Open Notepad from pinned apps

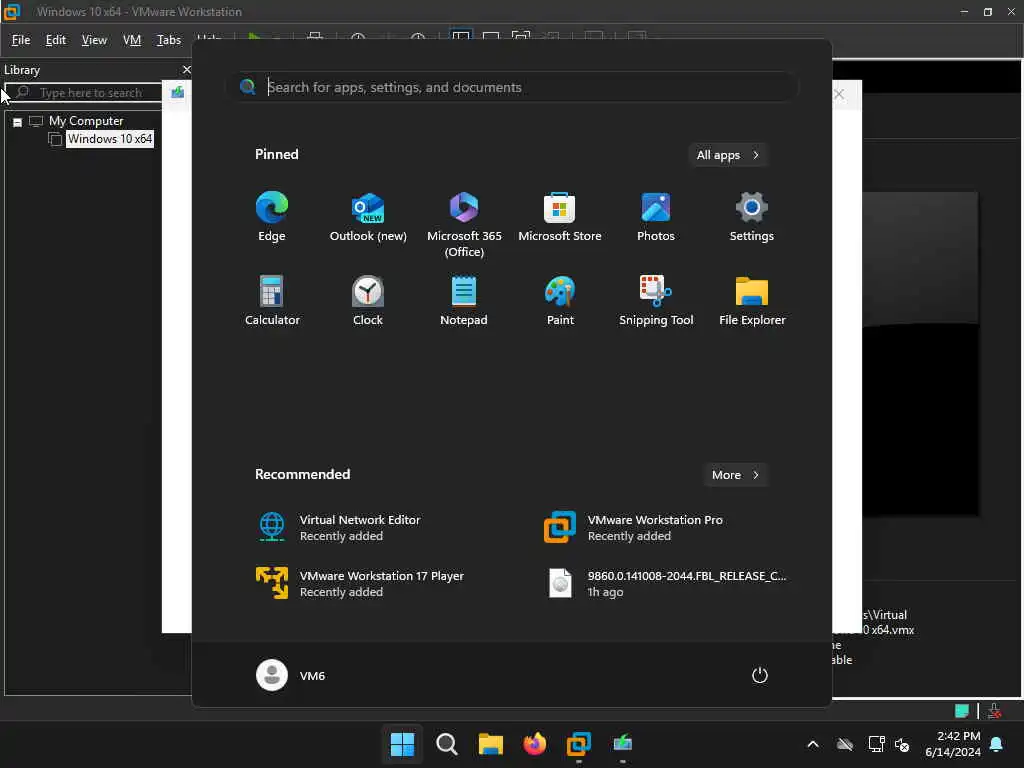pyautogui.click(x=464, y=301)
